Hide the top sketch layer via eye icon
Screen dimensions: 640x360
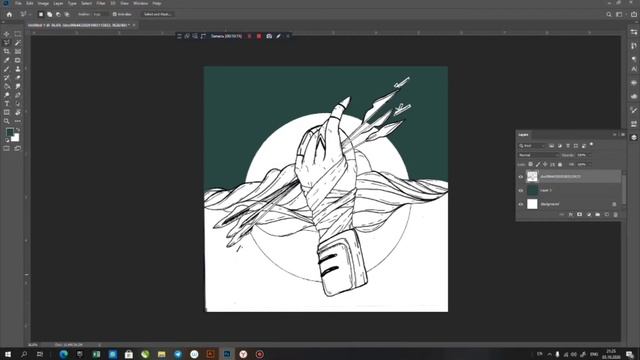click(x=521, y=177)
